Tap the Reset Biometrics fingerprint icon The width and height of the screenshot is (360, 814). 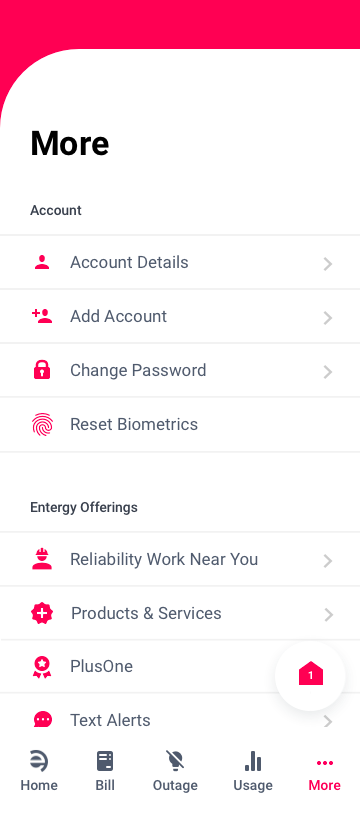click(42, 424)
